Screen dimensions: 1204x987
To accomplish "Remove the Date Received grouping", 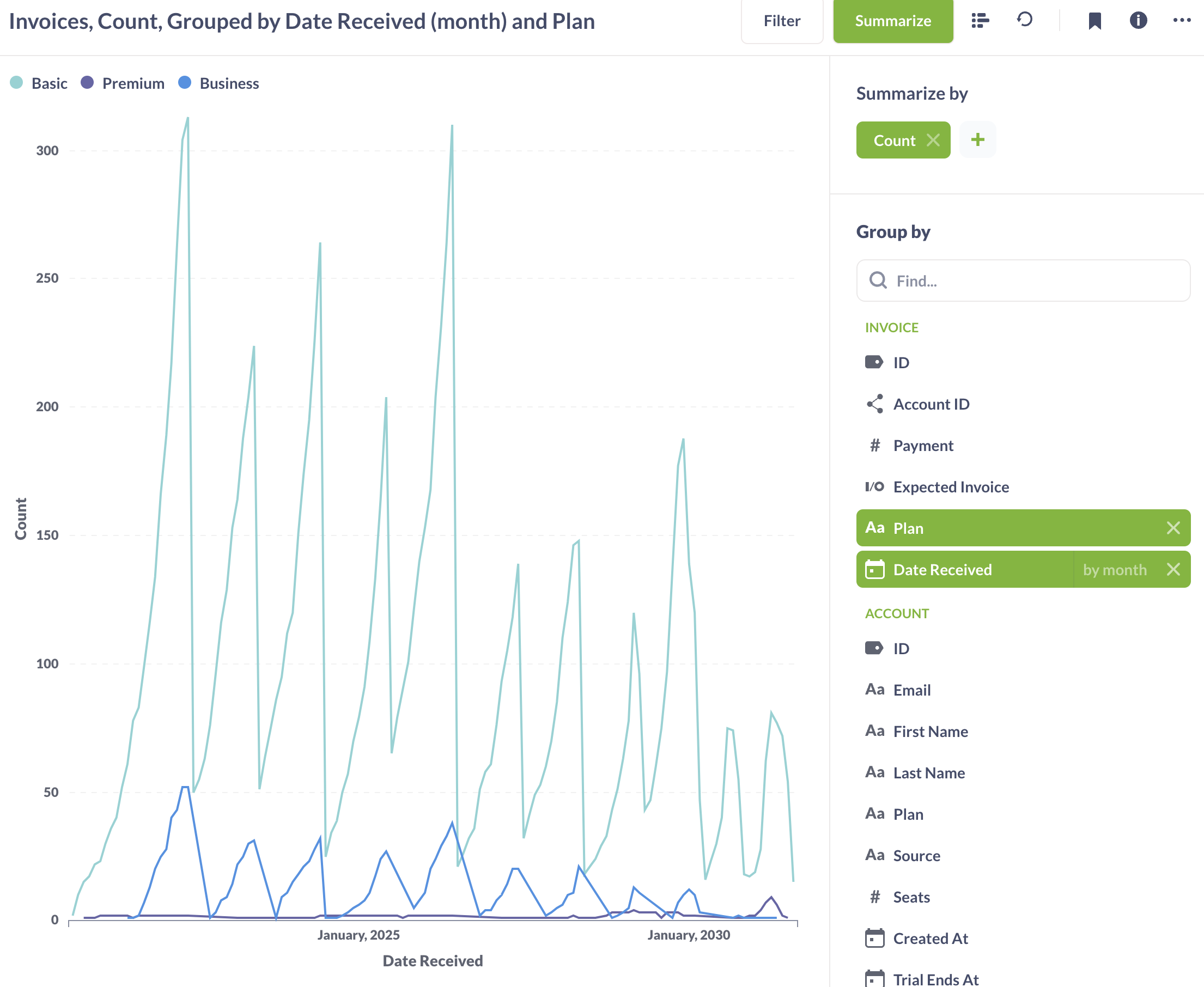I will tap(1173, 569).
